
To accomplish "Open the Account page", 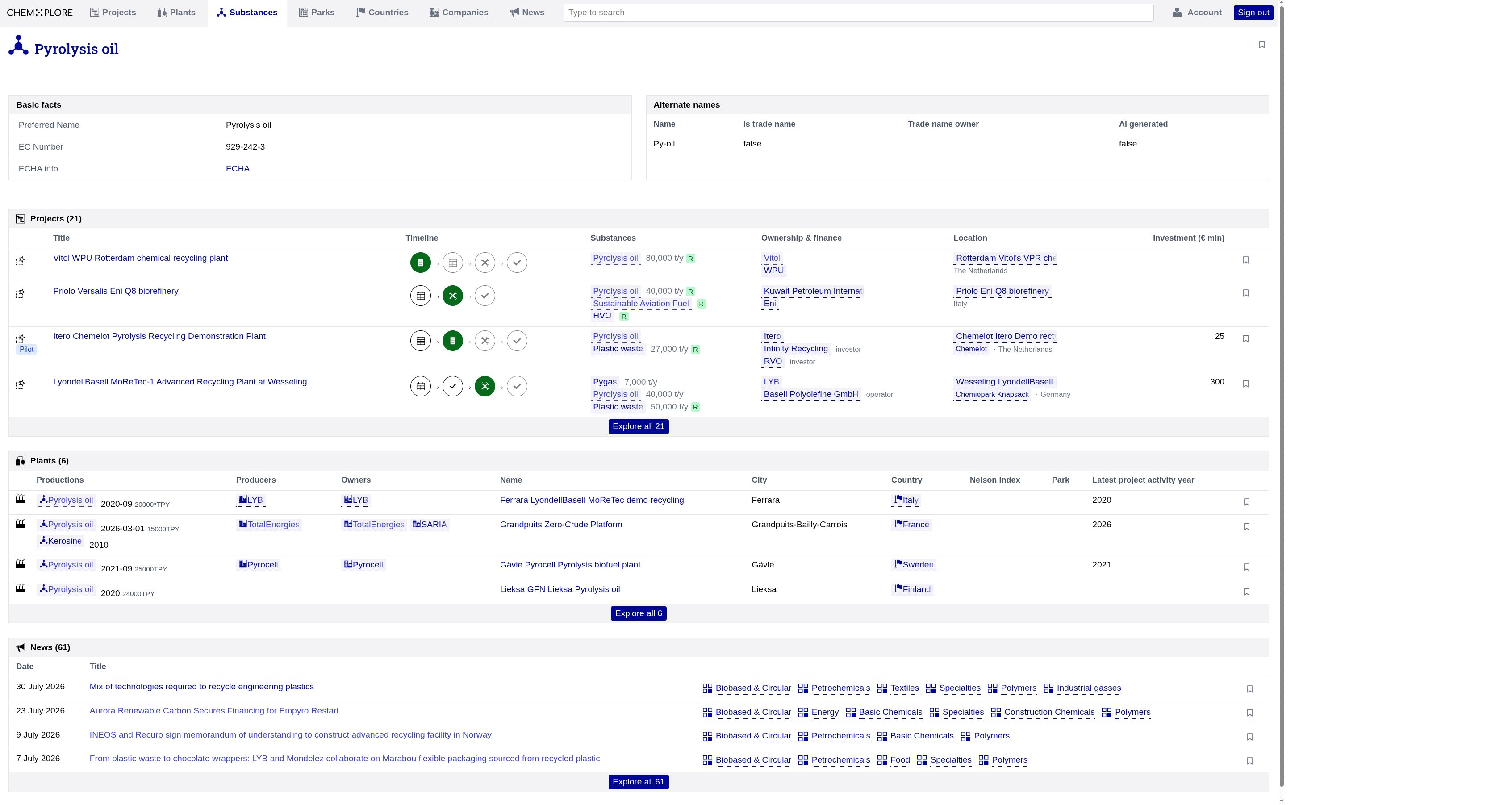I will (1197, 13).
